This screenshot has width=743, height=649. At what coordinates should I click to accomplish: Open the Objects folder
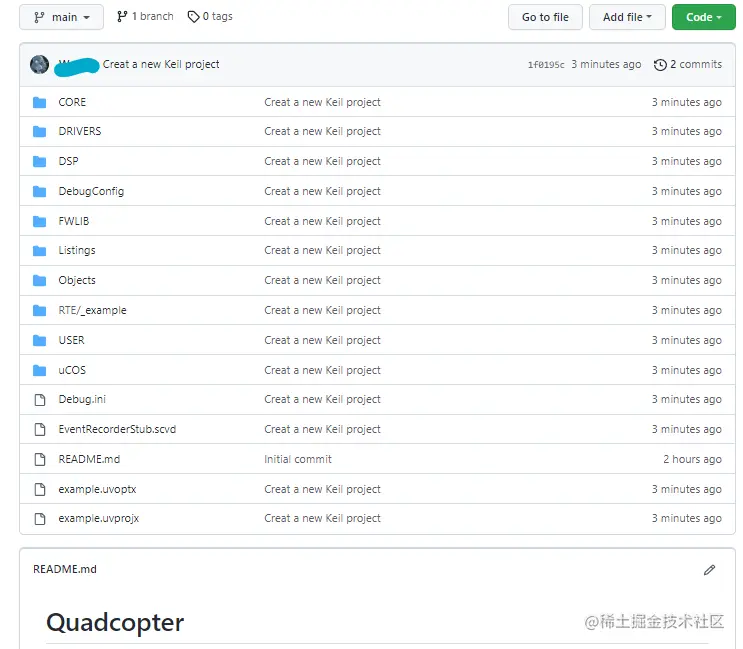(x=77, y=280)
